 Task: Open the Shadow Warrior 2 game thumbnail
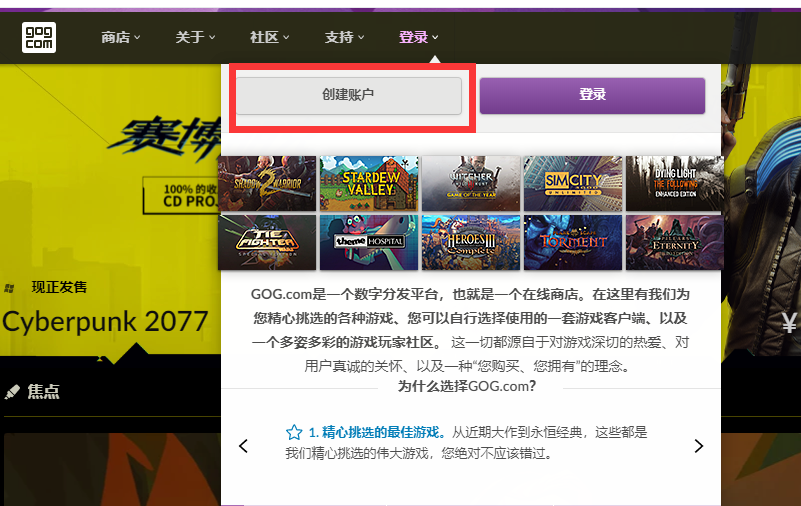[267, 183]
